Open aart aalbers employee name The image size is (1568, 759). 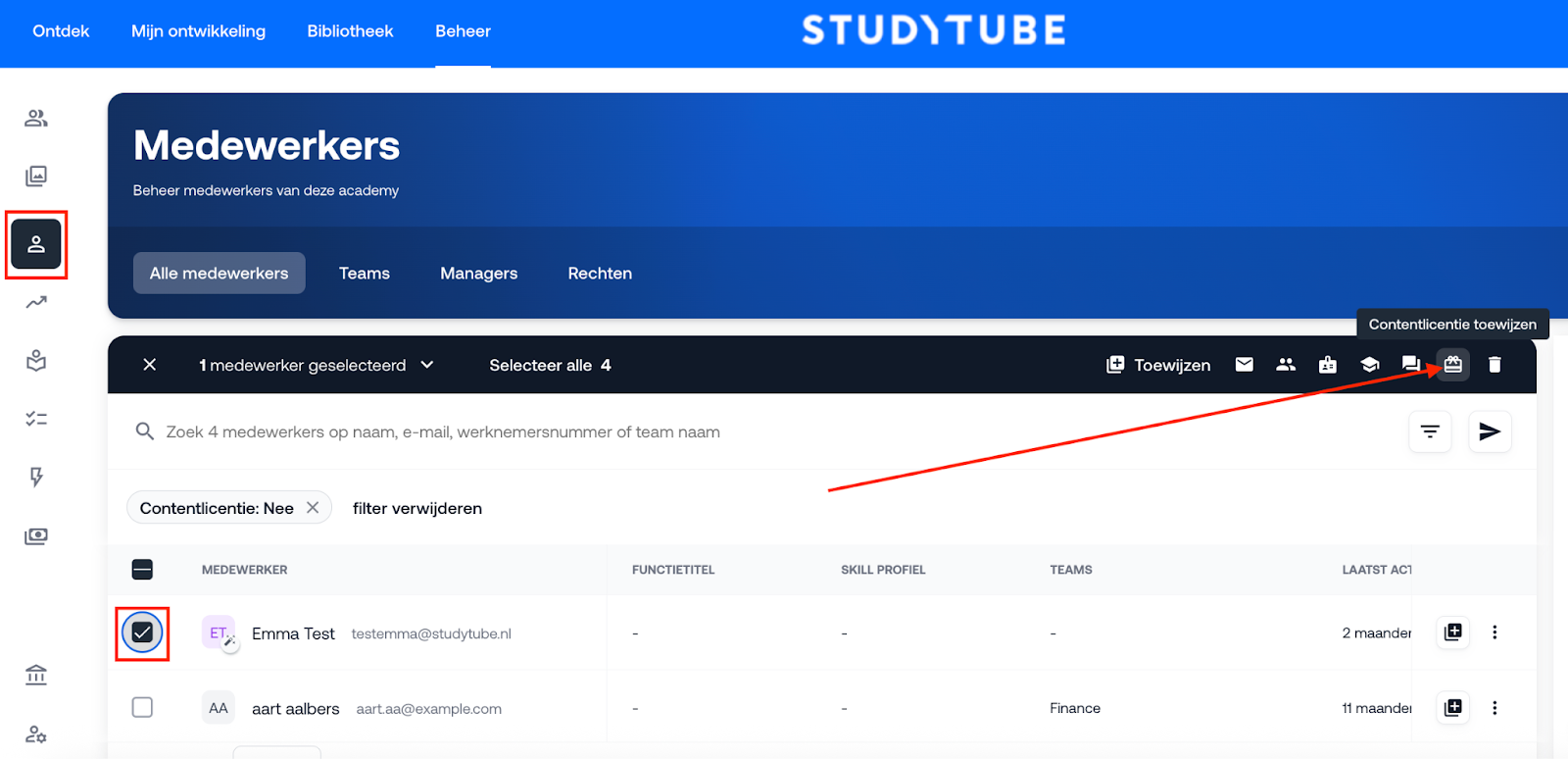point(295,709)
